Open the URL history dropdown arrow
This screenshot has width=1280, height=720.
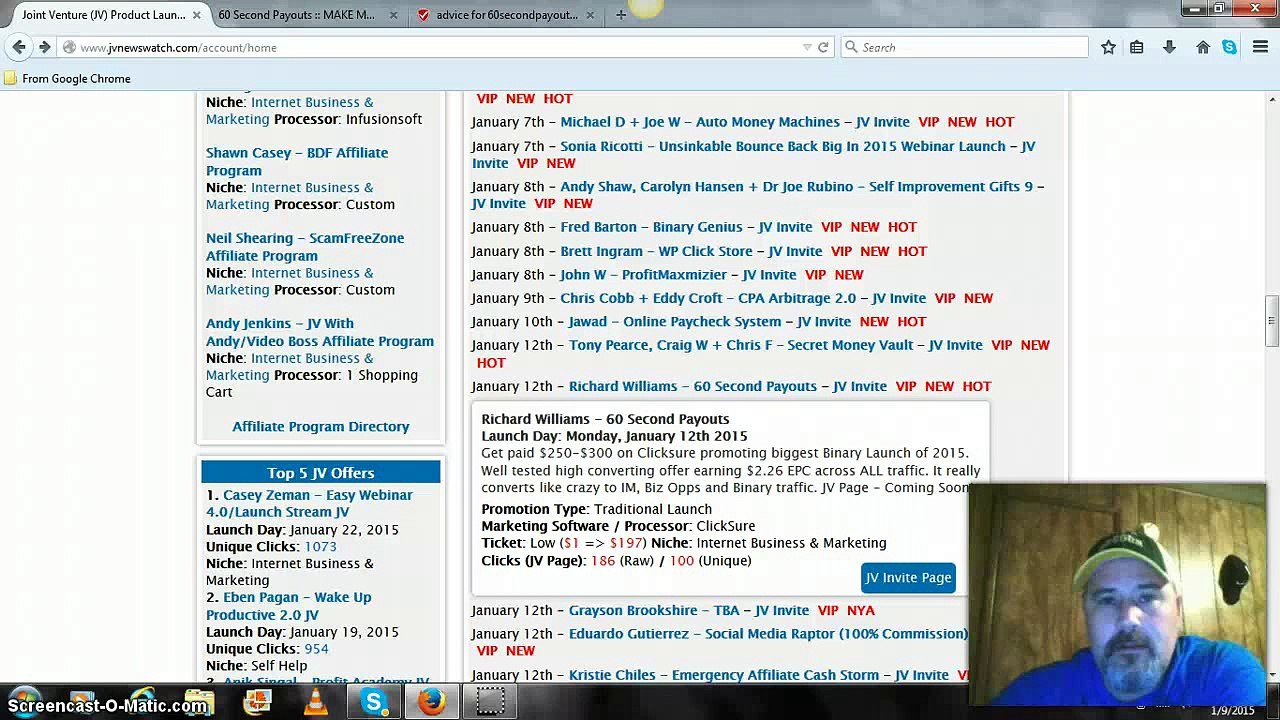(807, 47)
